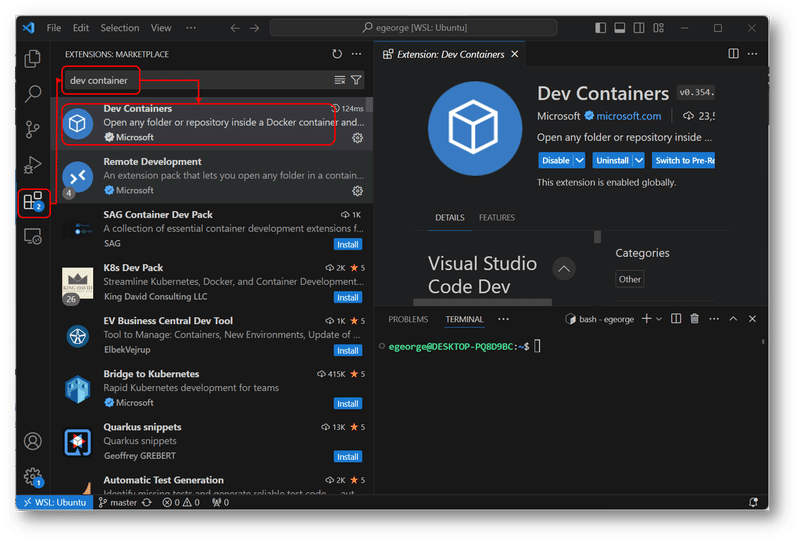Click the master branch in status bar
Image resolution: width=800 pixels, height=541 pixels.
click(118, 503)
